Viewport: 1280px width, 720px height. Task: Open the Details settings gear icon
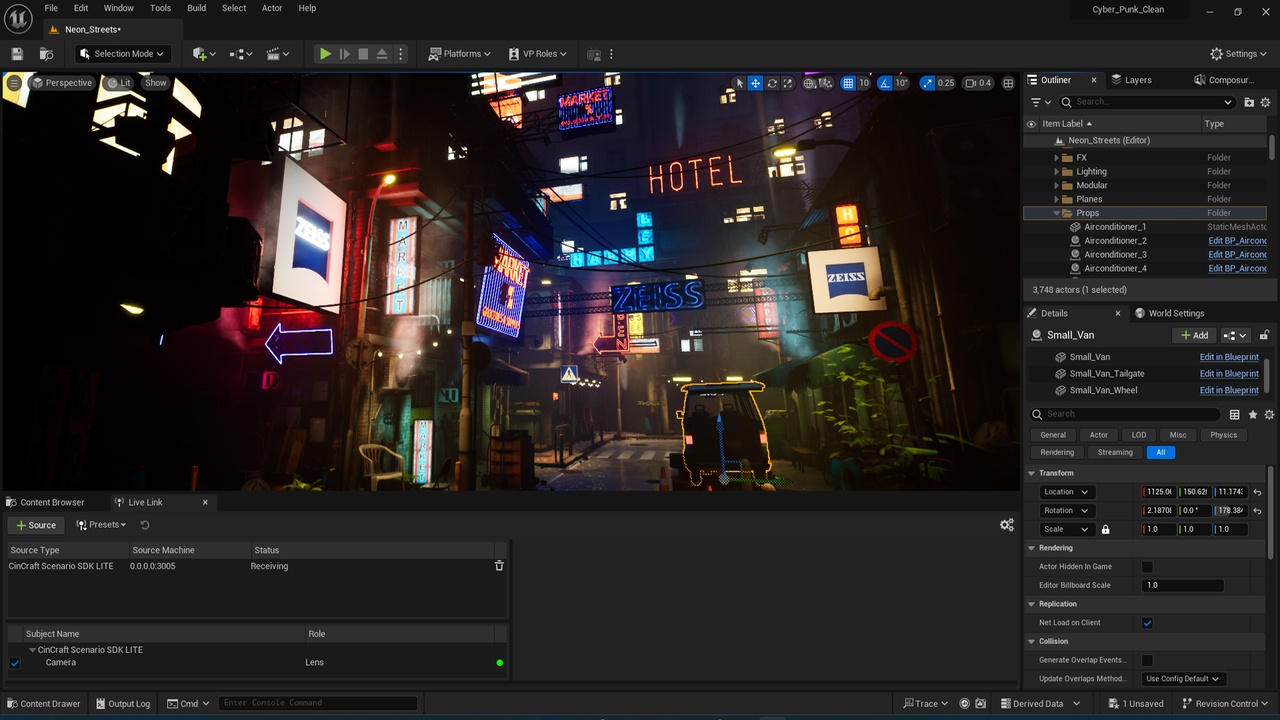[1269, 414]
